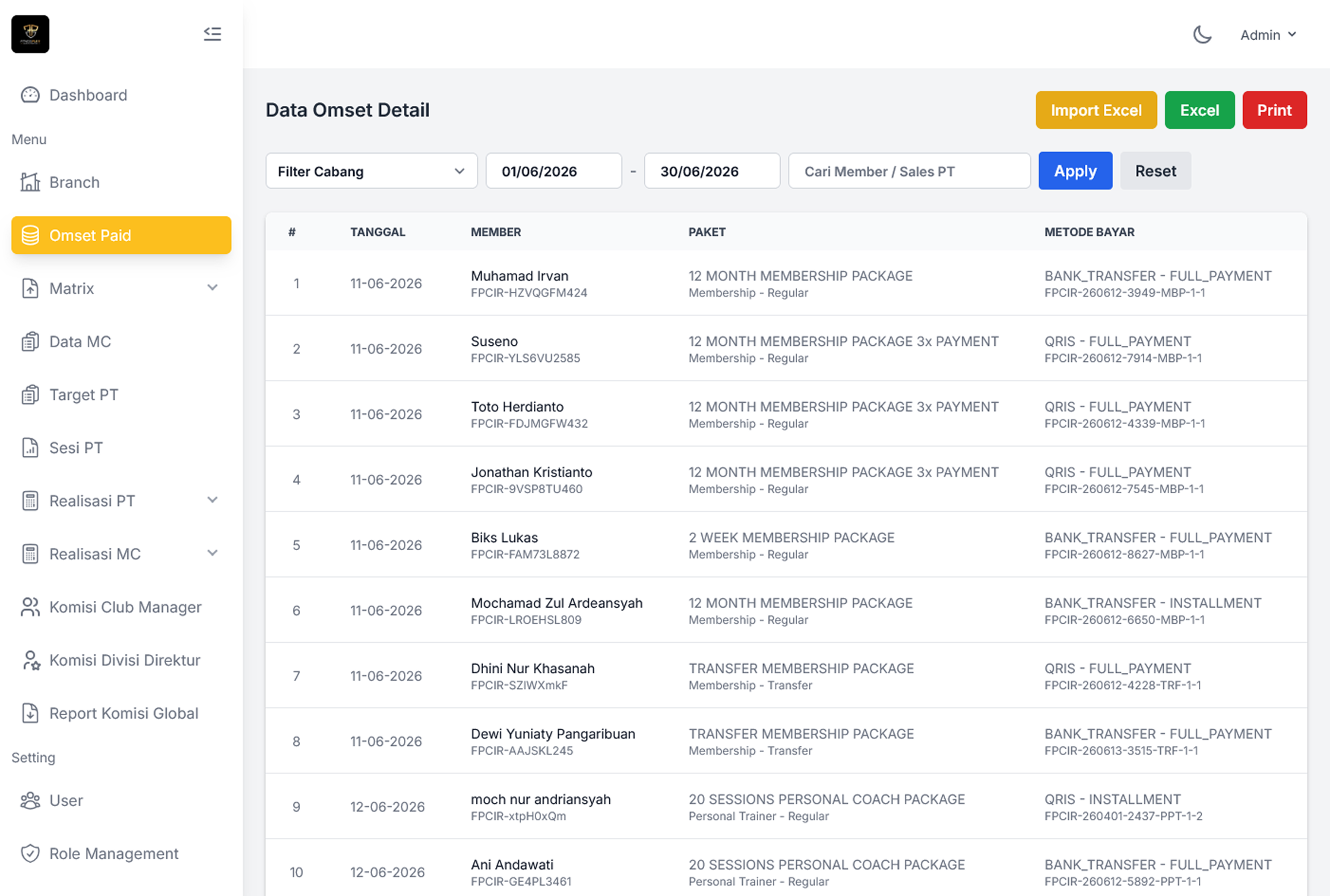The image size is (1330, 896).
Task: Open the Filter Cabang dropdown
Action: pos(371,171)
